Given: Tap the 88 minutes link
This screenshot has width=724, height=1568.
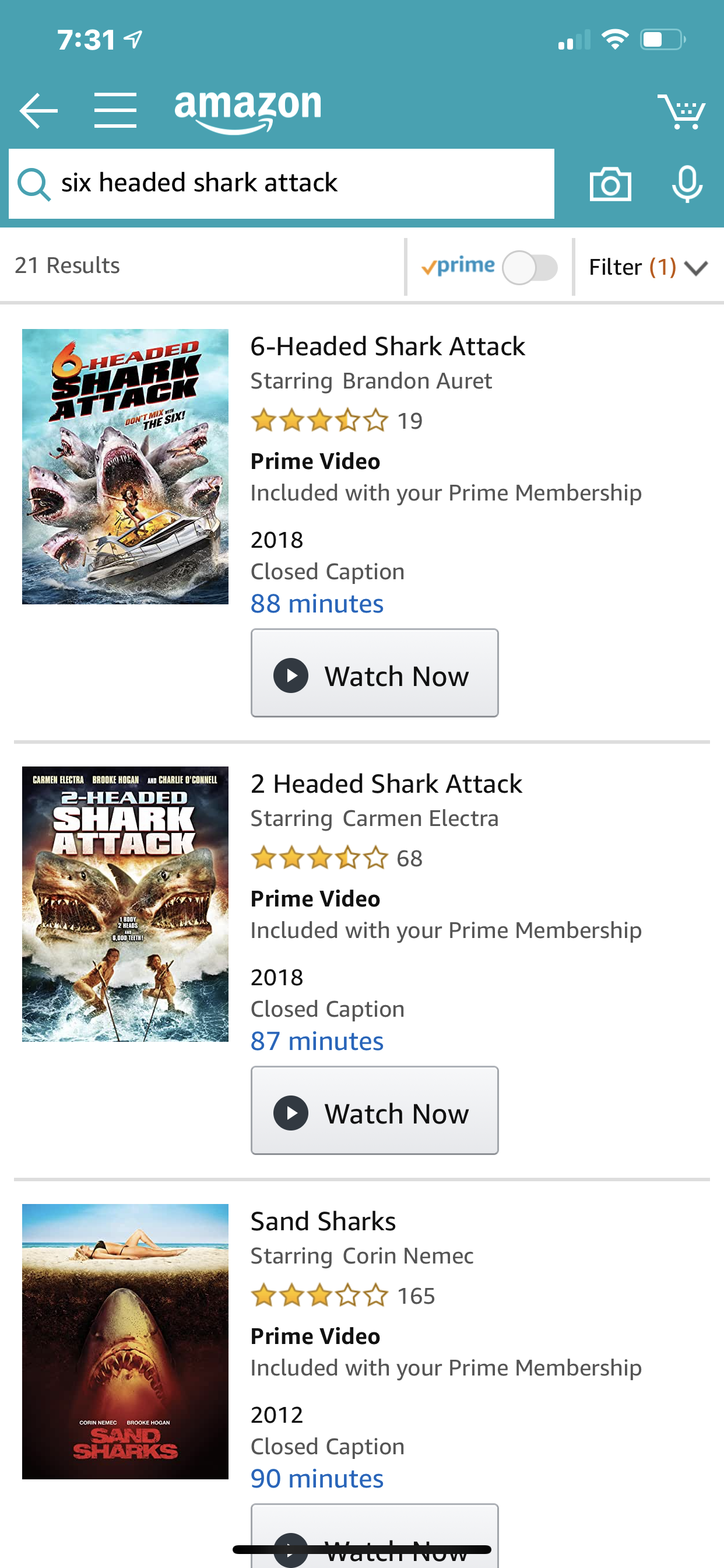Looking at the screenshot, I should coord(317,604).
